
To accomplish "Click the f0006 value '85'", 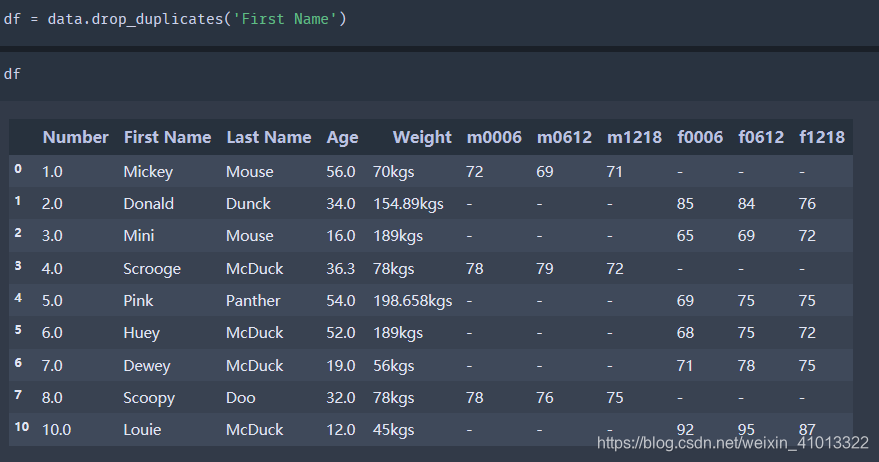I will pos(685,204).
